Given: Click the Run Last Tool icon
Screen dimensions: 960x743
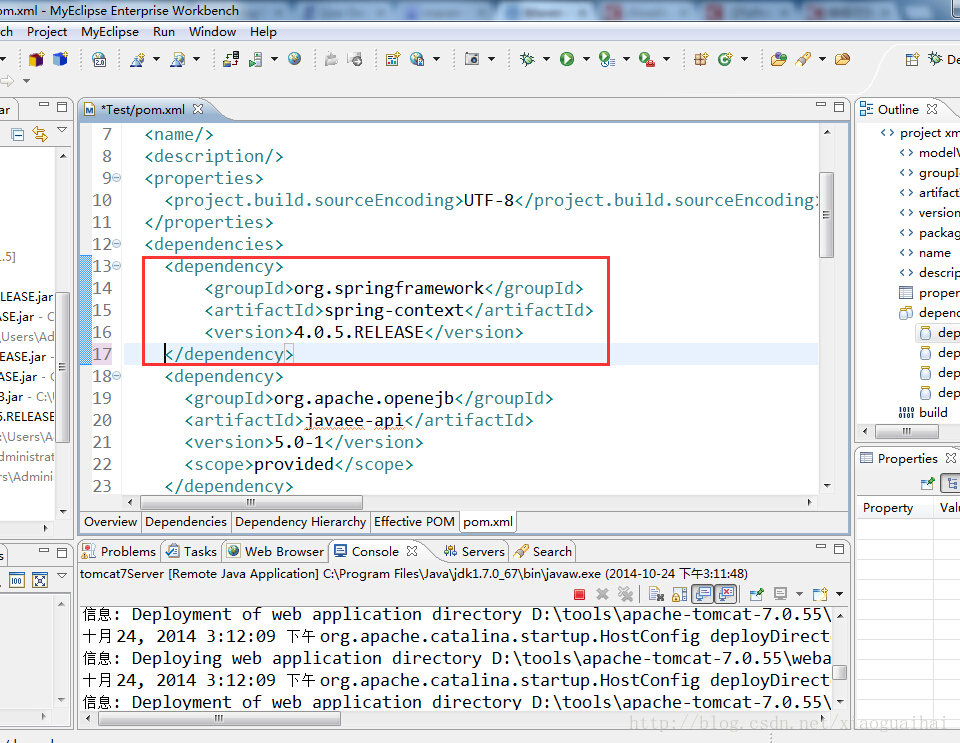Looking at the screenshot, I should click(647, 59).
